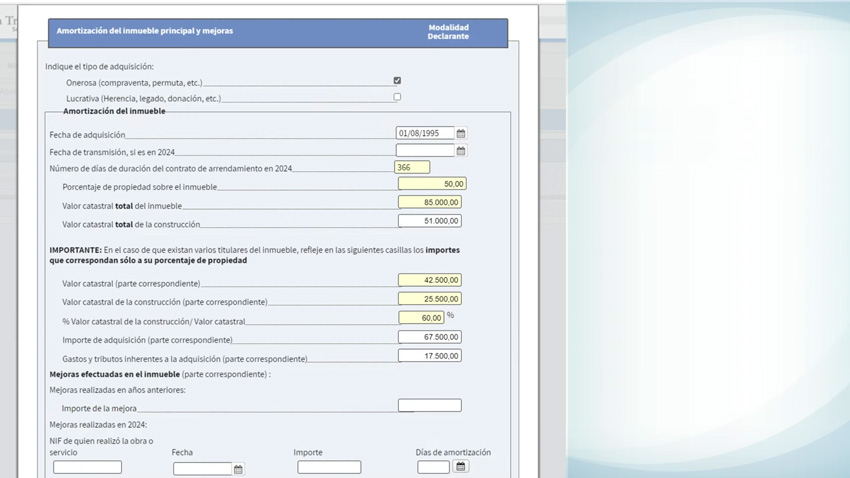
Task: Click the Importe field under Mejoras 2024
Action: [x=329, y=467]
